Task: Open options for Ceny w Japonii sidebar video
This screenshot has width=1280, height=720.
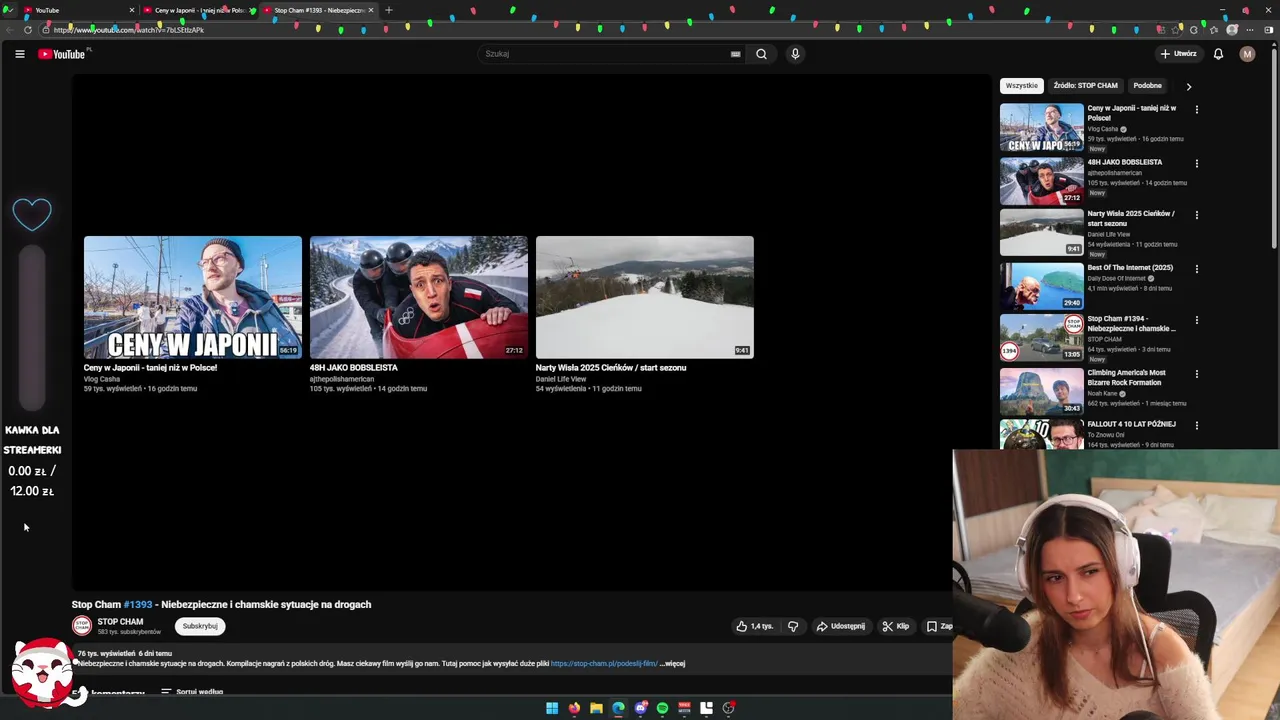Action: click(x=1196, y=109)
